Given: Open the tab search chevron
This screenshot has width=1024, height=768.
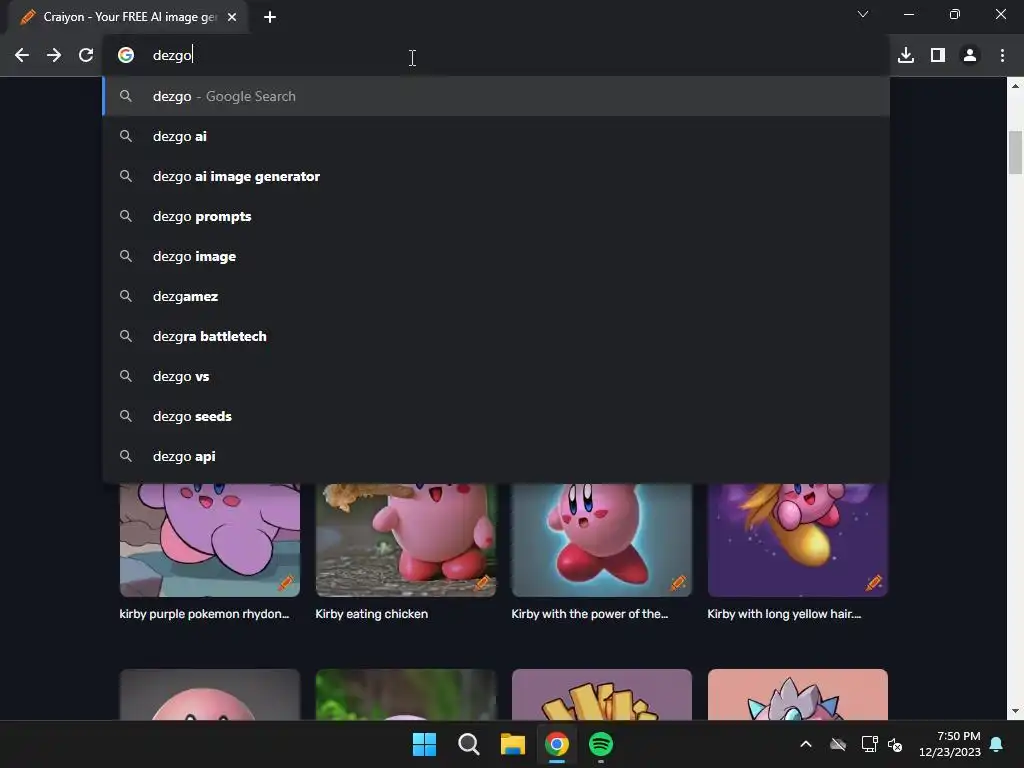Looking at the screenshot, I should tap(863, 14).
